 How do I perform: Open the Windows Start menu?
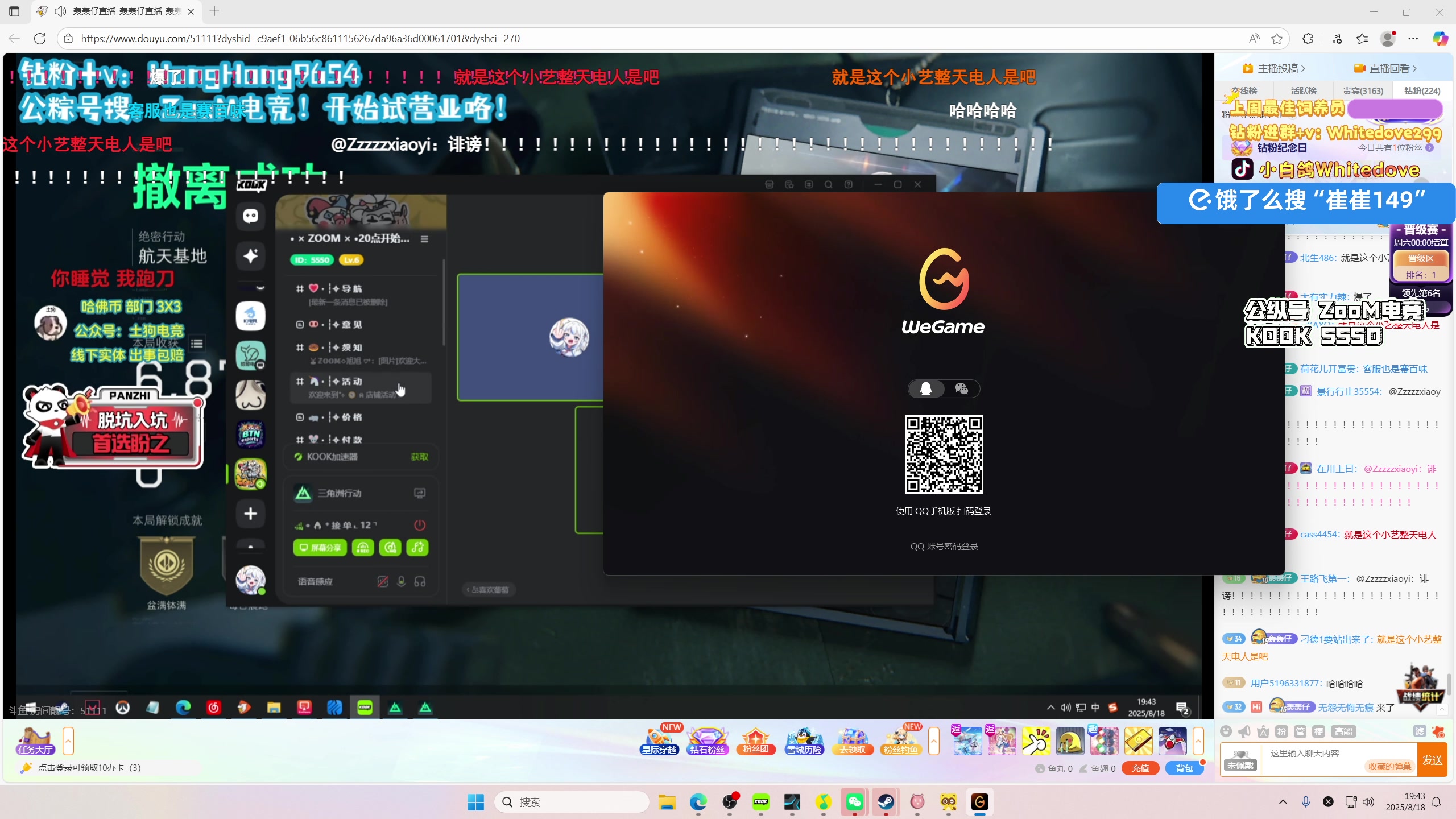[475, 802]
